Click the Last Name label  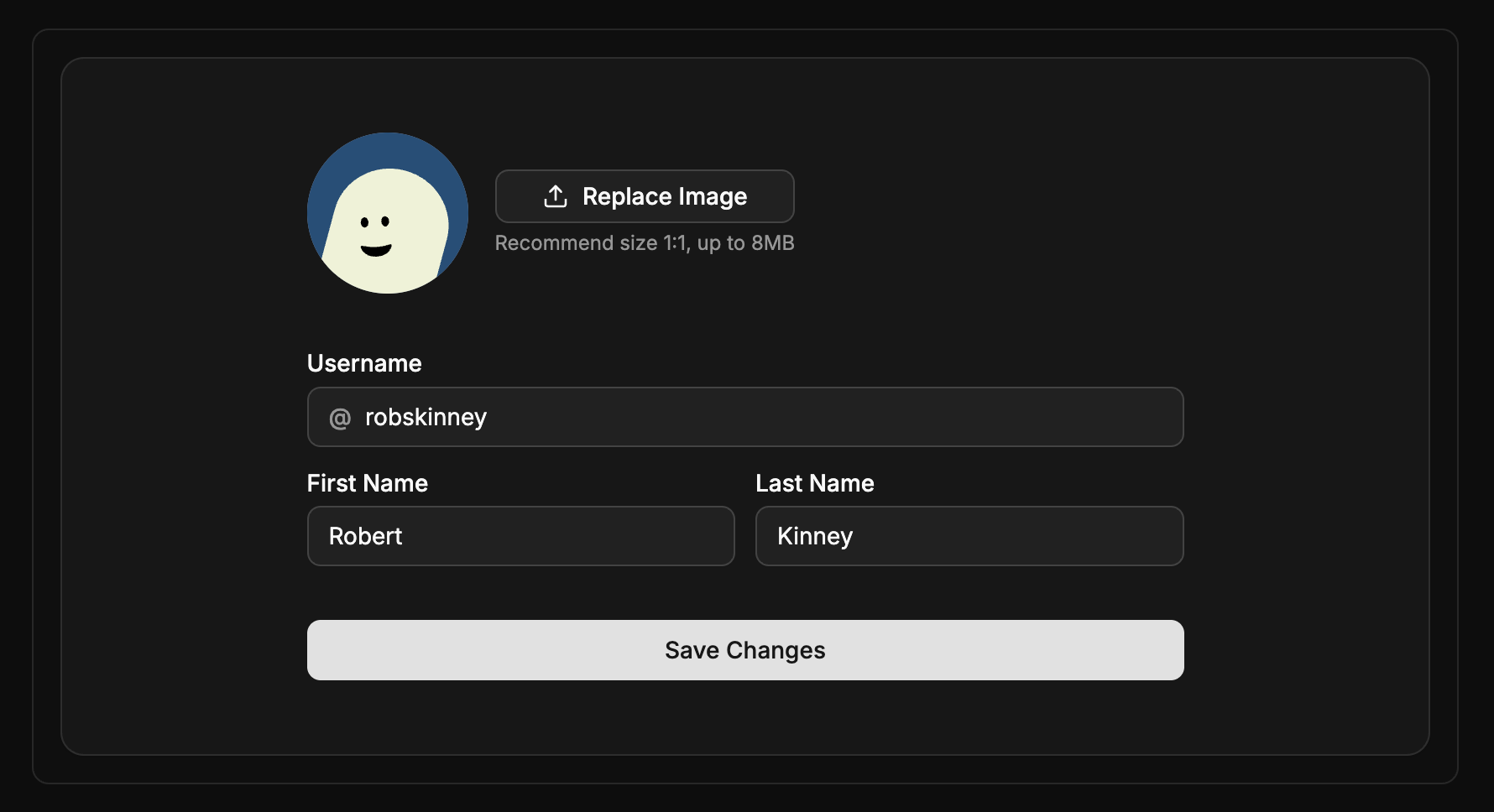click(x=814, y=483)
